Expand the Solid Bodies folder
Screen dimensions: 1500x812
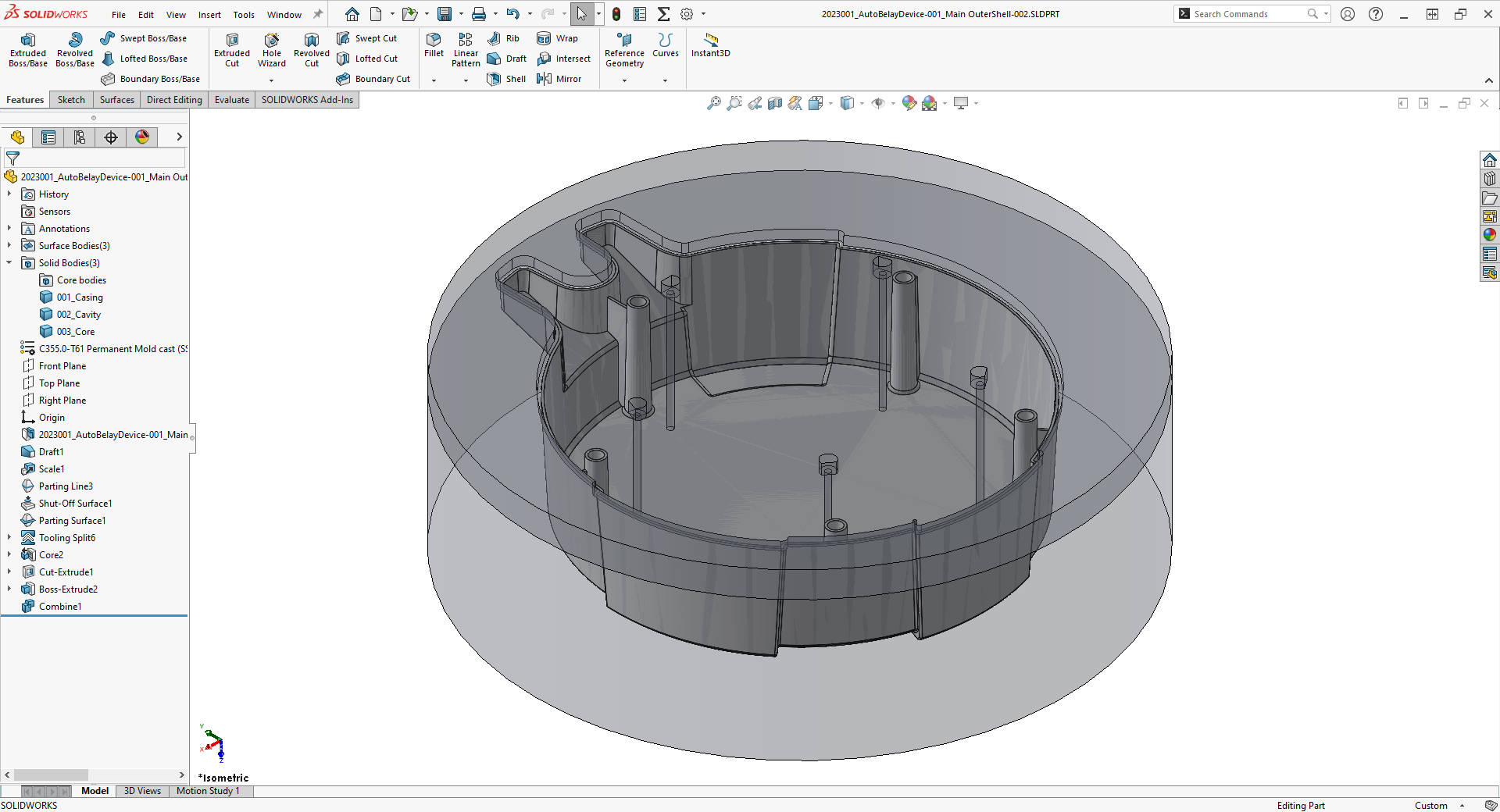9,262
